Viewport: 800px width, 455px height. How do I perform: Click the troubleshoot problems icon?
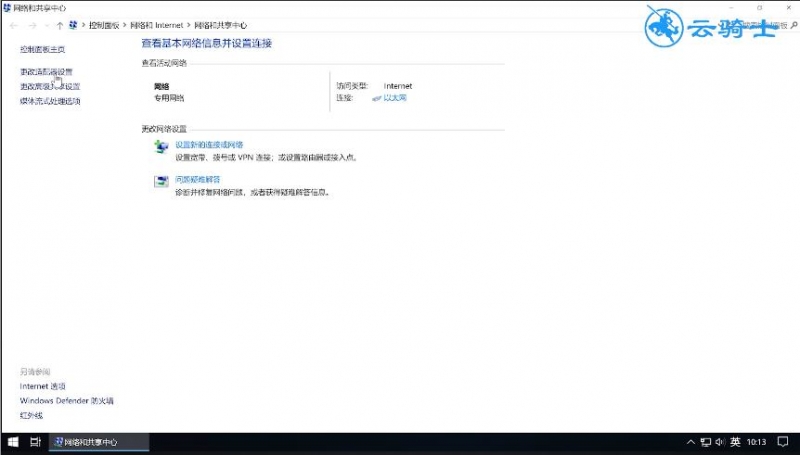(x=161, y=182)
